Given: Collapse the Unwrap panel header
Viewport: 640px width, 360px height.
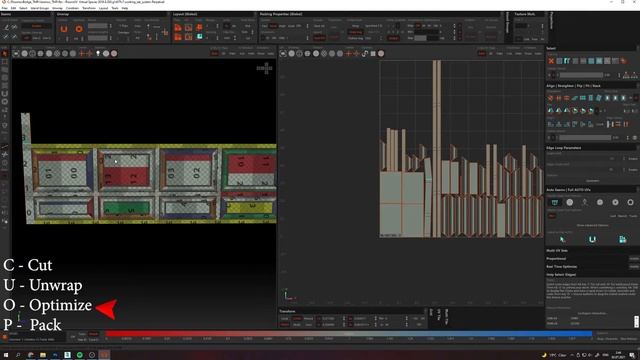Looking at the screenshot, I should tap(113, 14).
